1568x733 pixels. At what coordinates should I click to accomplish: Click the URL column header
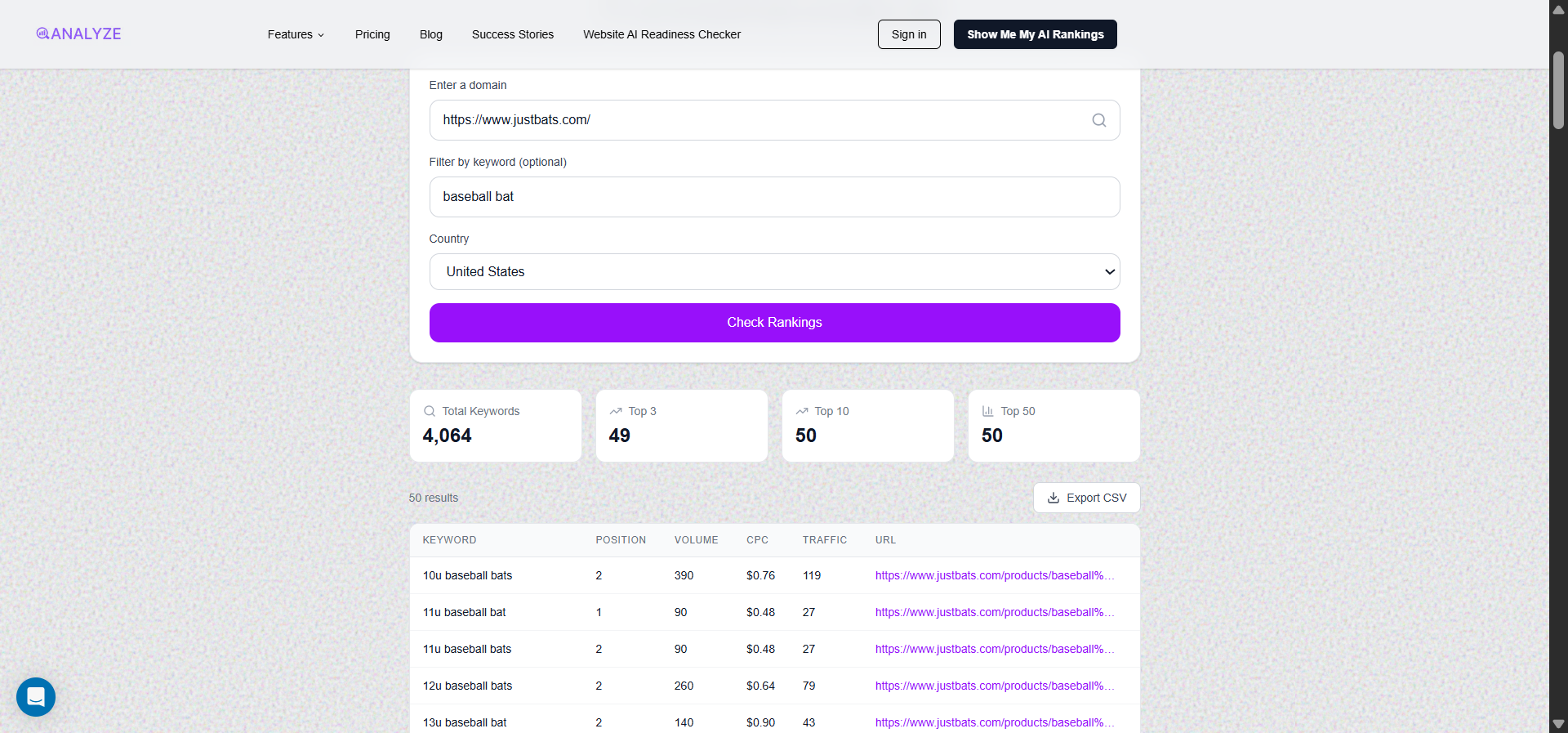pyautogui.click(x=885, y=540)
